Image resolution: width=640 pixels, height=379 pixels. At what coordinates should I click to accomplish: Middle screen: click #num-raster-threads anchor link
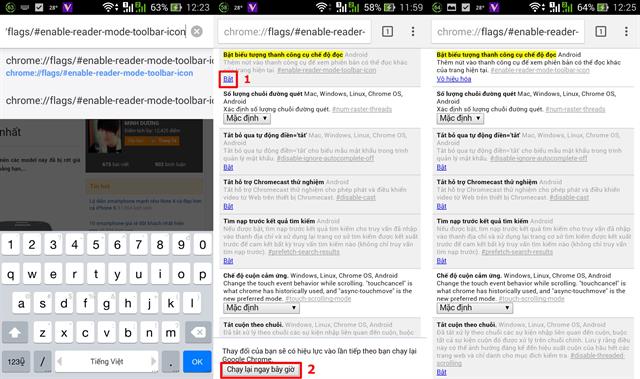362,109
